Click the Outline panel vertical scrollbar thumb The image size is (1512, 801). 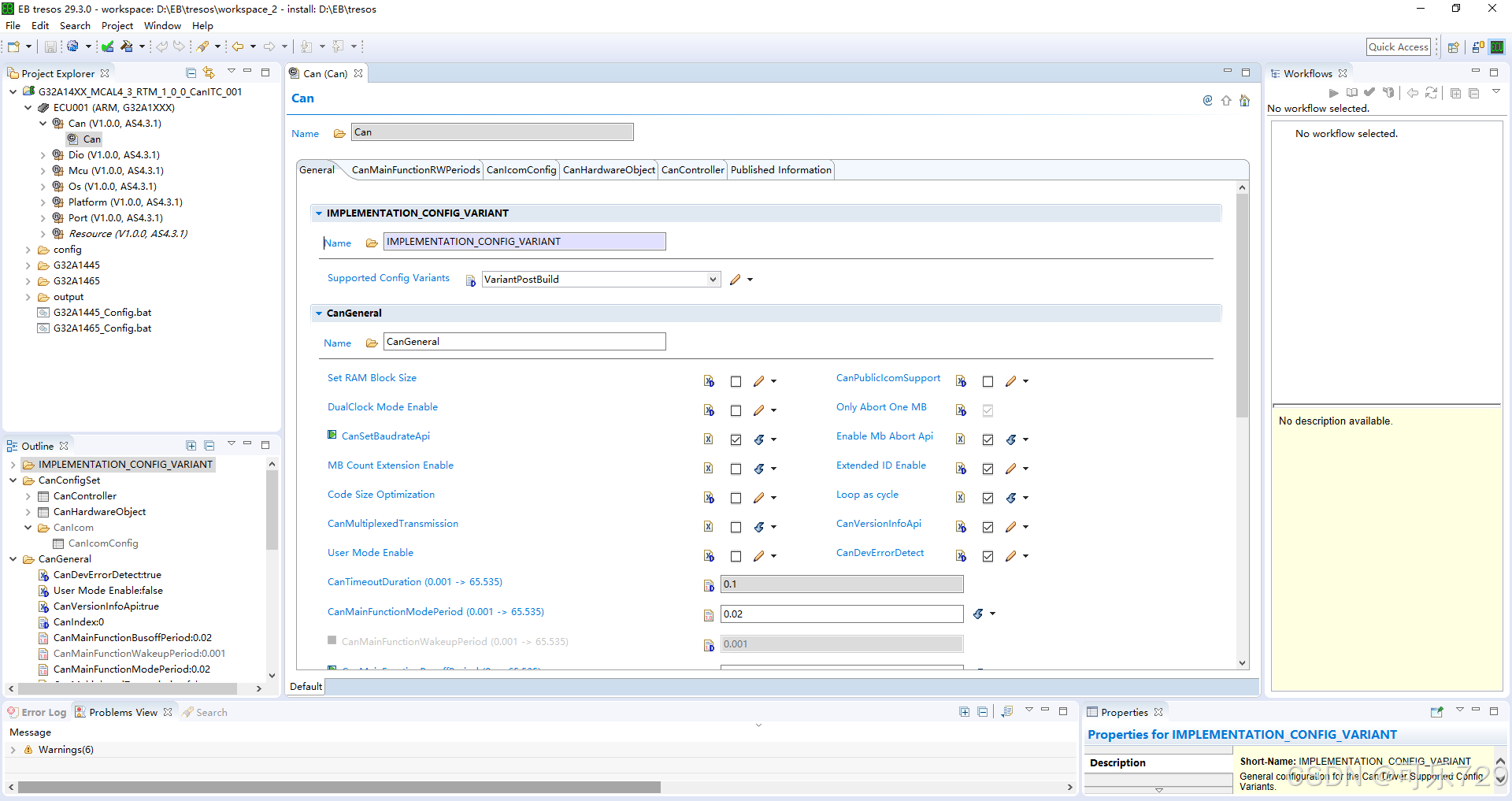click(x=272, y=510)
